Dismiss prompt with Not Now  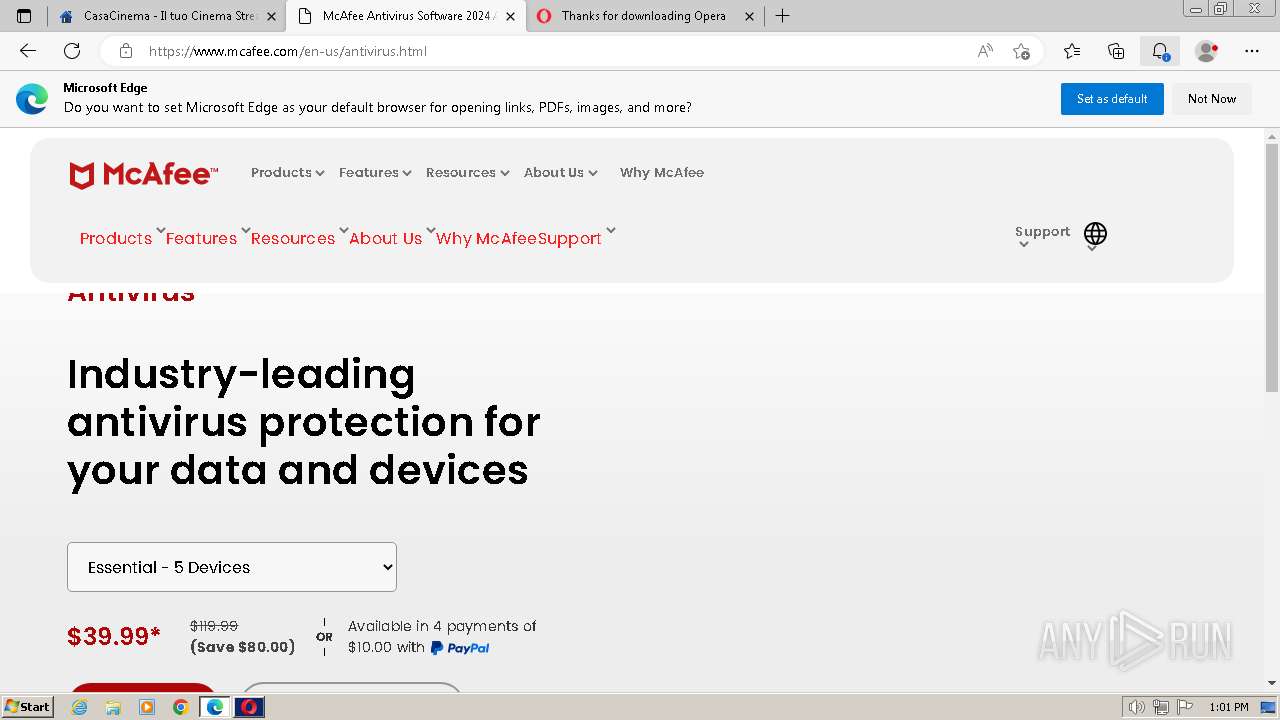tap(1212, 99)
